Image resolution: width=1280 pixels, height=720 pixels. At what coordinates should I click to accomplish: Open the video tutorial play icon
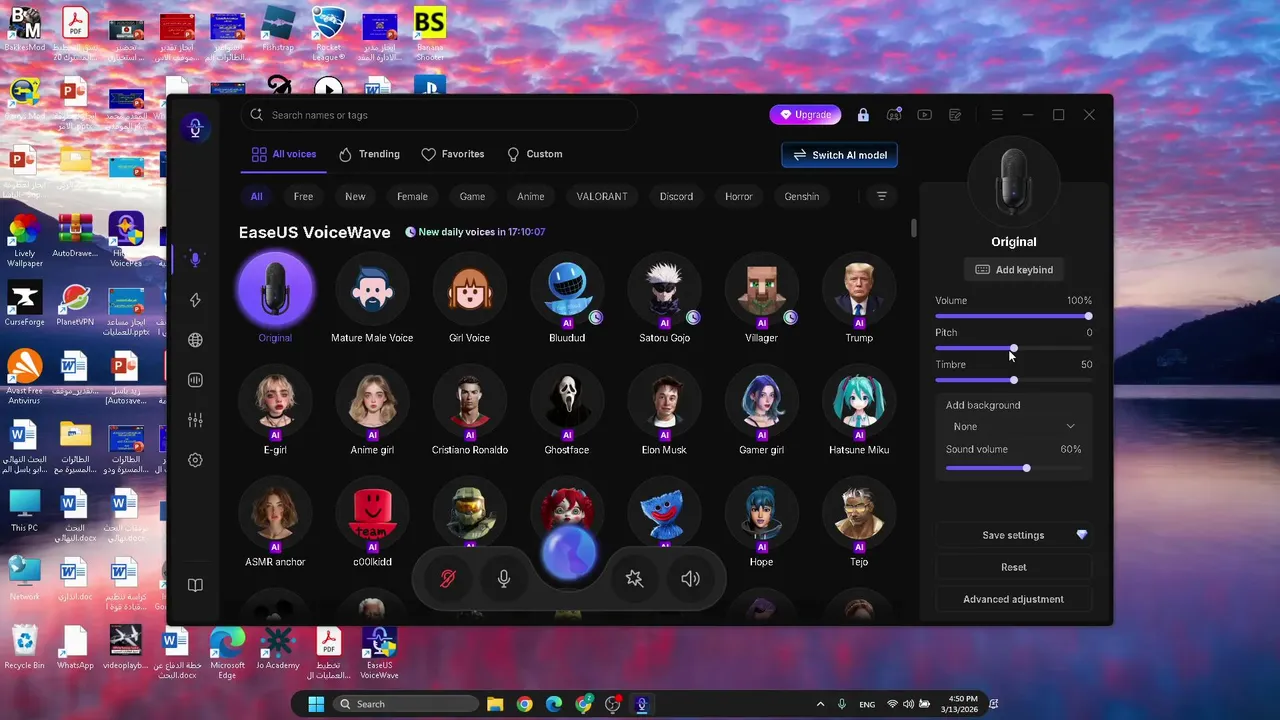click(925, 115)
